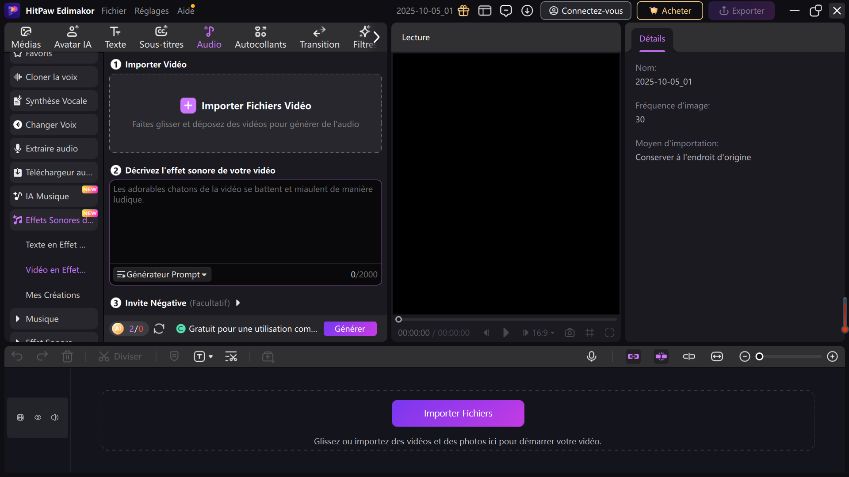Switch to the Sous-titres tab
Screen dimensions: 849x477
(161, 38)
